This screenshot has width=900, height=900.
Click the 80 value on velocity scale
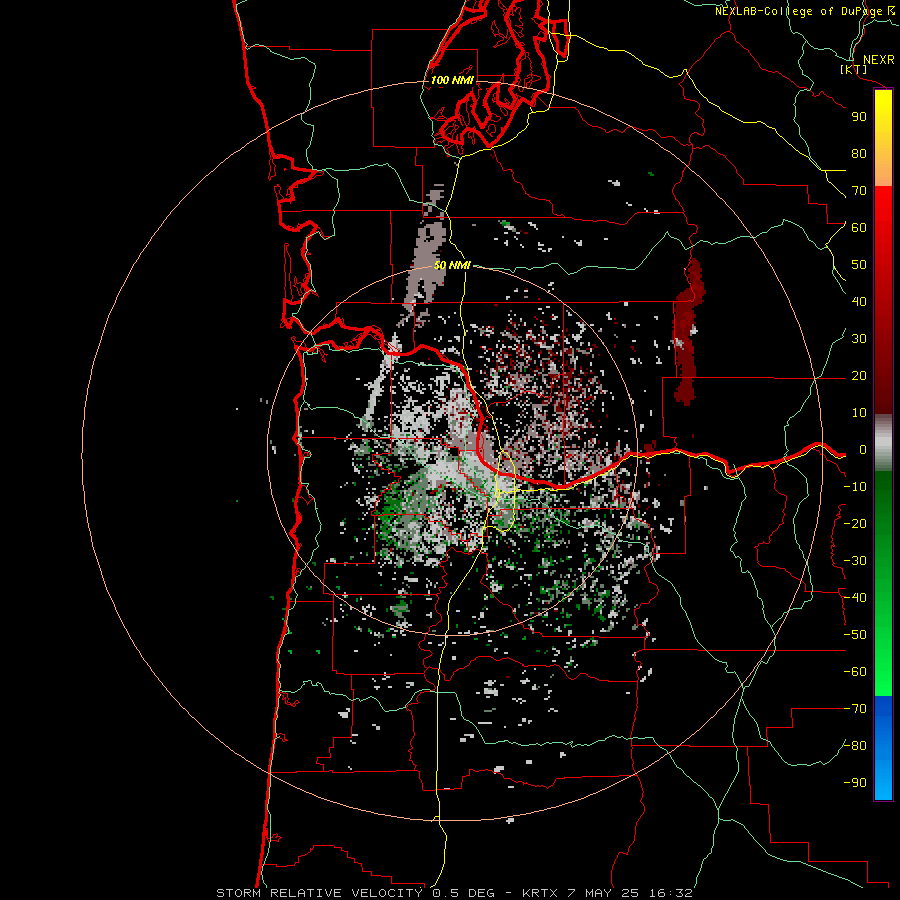tap(859, 153)
